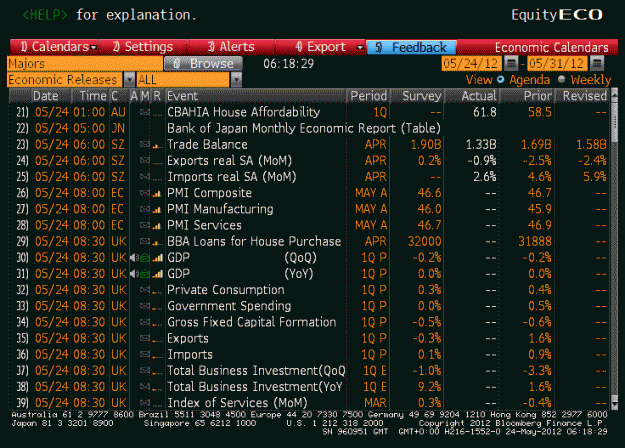Click the 1.33B actual value
625x448 pixels.
coord(481,145)
